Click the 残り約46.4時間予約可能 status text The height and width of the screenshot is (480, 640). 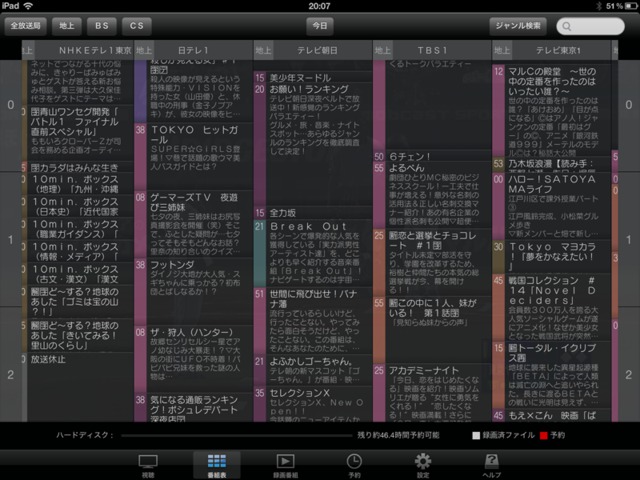398,436
